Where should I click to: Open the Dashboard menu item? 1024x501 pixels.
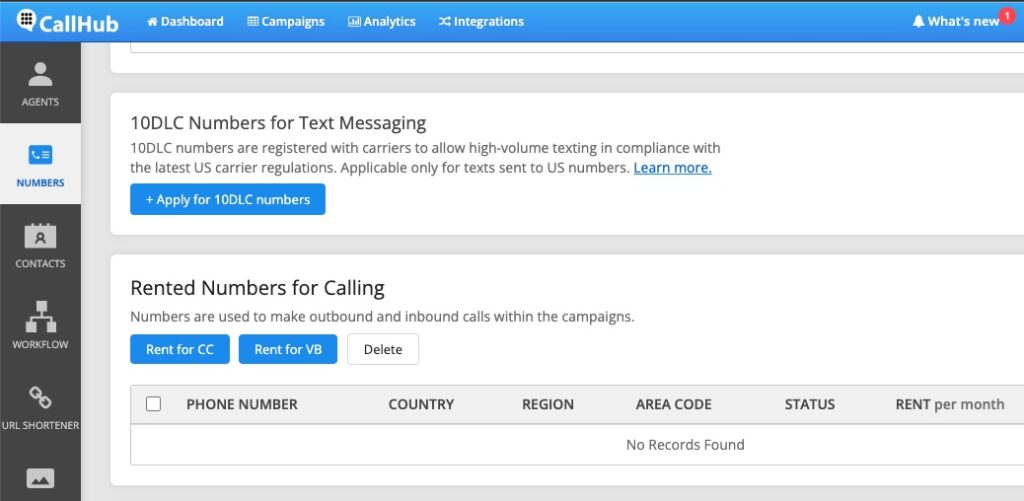tap(185, 22)
